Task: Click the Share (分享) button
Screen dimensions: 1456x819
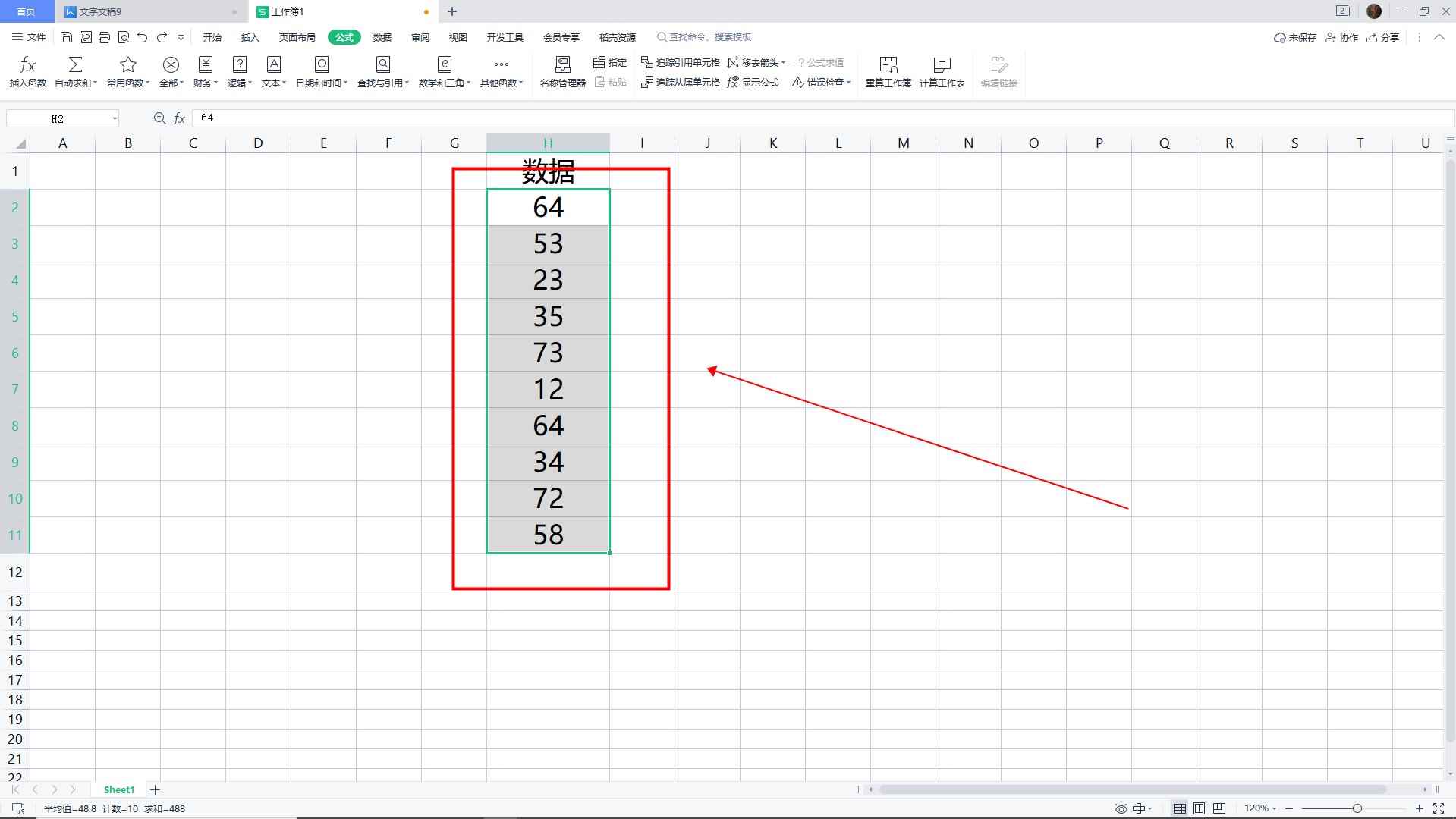Action: (1382, 37)
